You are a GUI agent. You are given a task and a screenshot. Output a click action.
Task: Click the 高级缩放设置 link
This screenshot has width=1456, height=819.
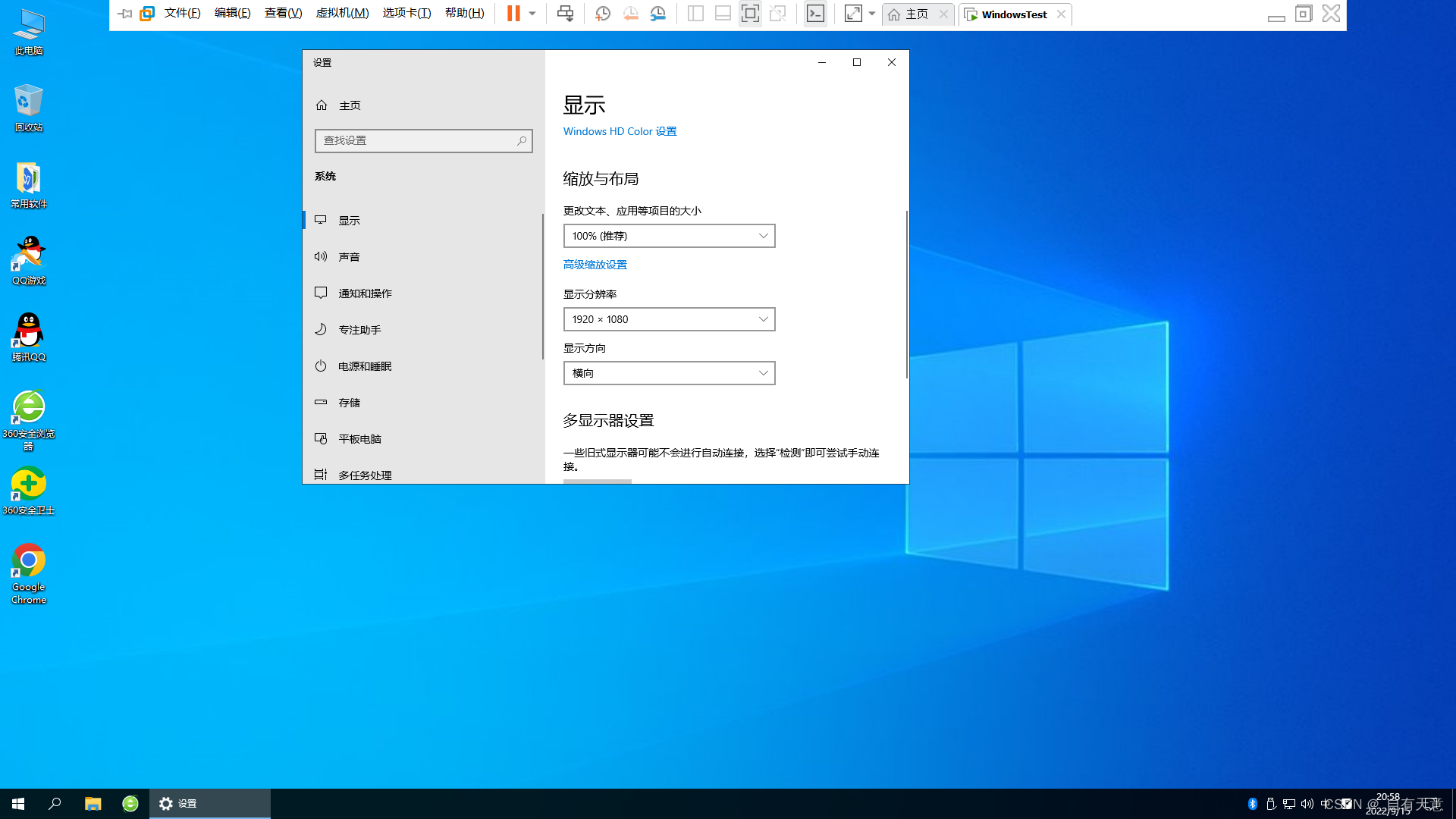coord(595,265)
